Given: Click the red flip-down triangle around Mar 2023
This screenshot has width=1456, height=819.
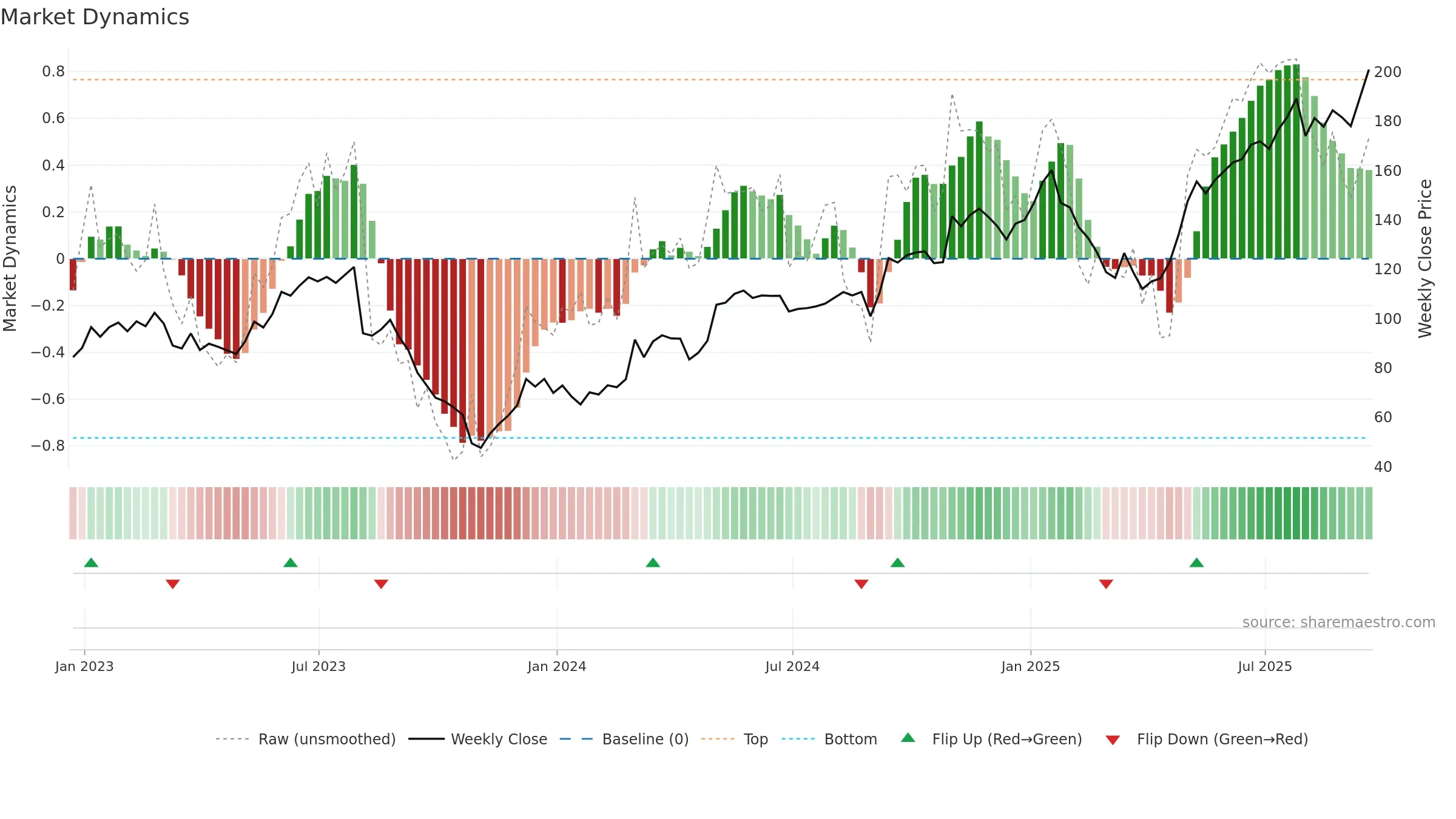Looking at the screenshot, I should [x=172, y=584].
